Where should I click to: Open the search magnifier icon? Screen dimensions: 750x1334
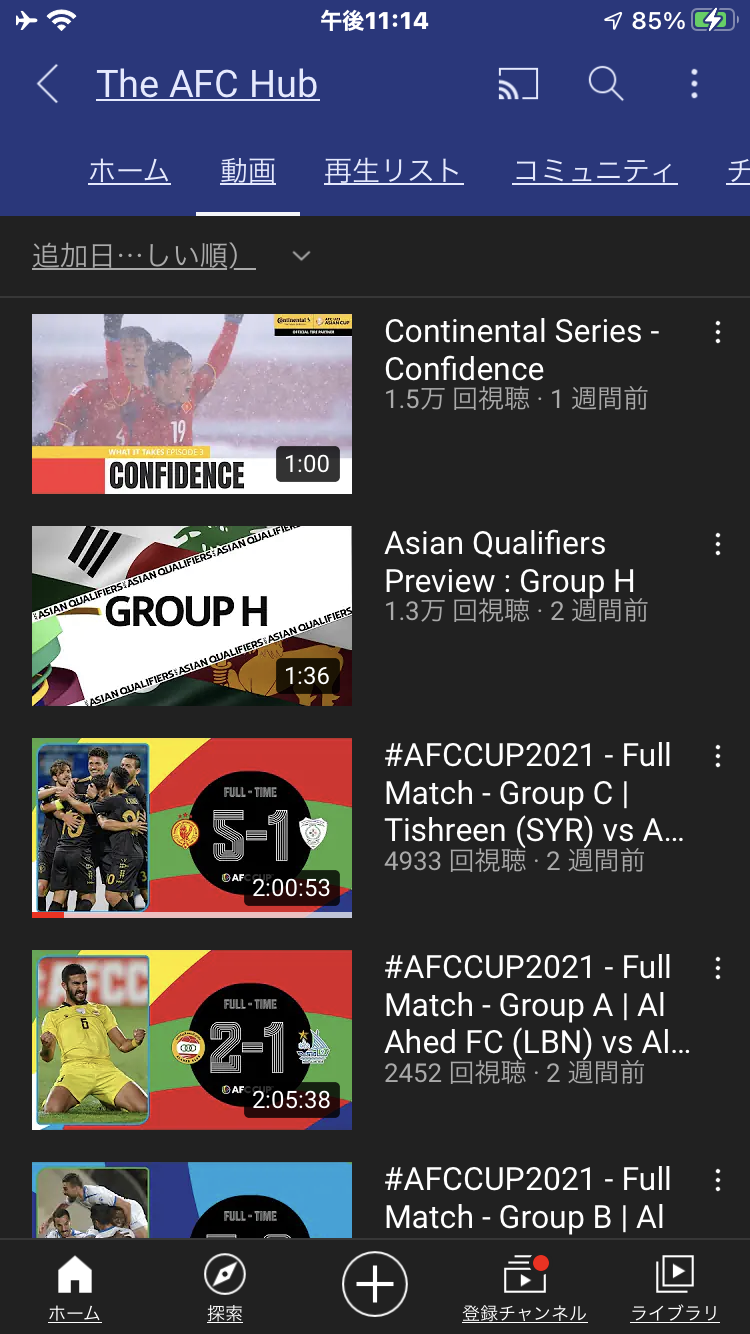(606, 84)
